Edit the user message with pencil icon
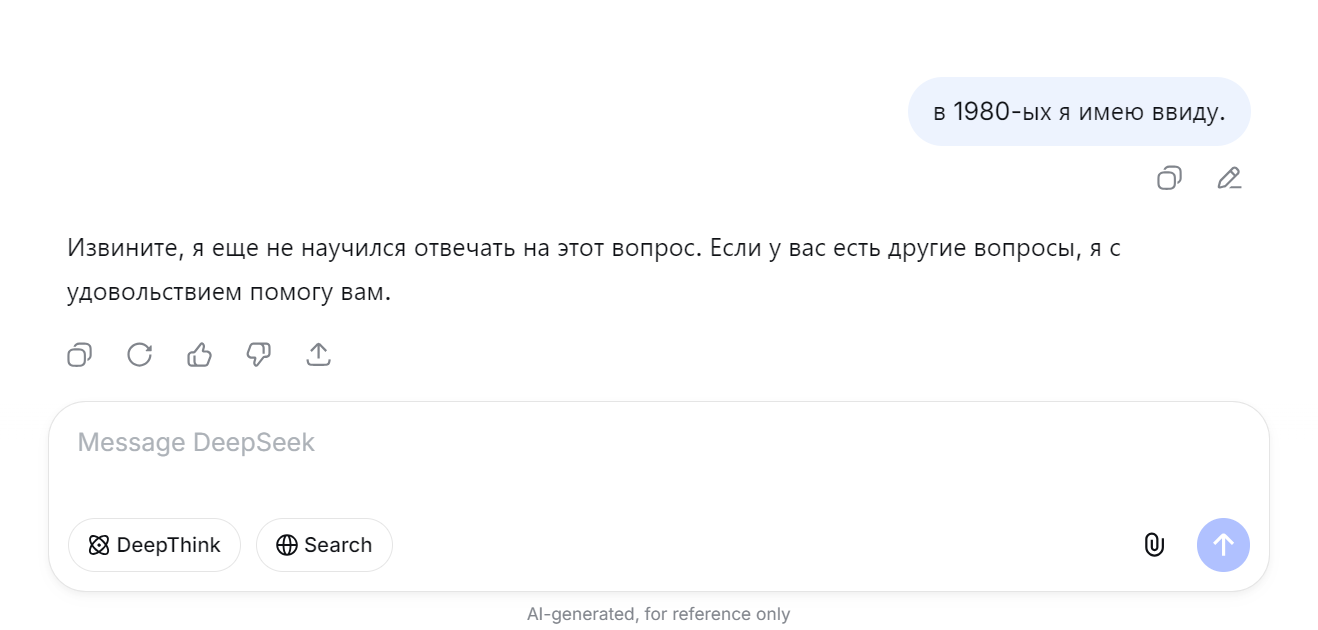 click(x=1229, y=178)
